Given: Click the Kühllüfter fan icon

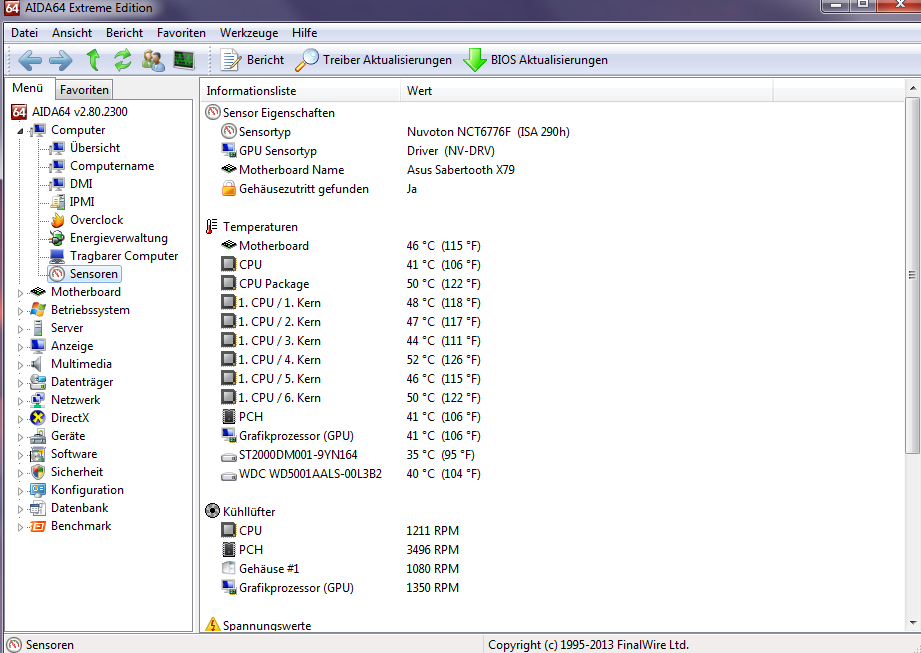Looking at the screenshot, I should 212,511.
